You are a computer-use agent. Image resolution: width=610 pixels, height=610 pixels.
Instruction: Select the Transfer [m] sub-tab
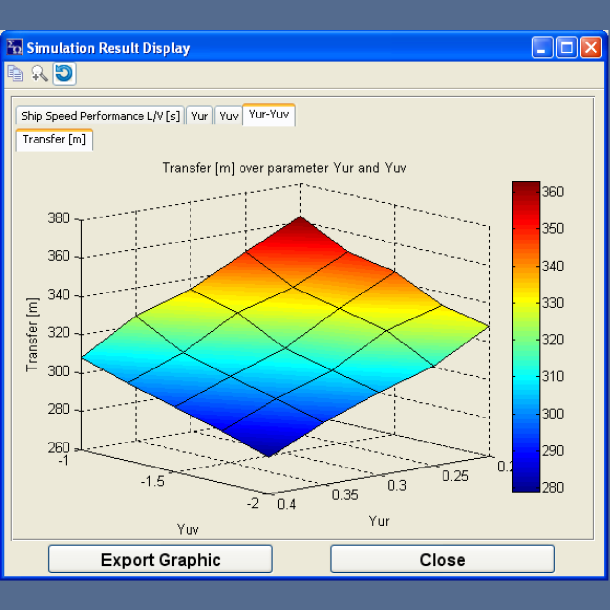pyautogui.click(x=54, y=140)
